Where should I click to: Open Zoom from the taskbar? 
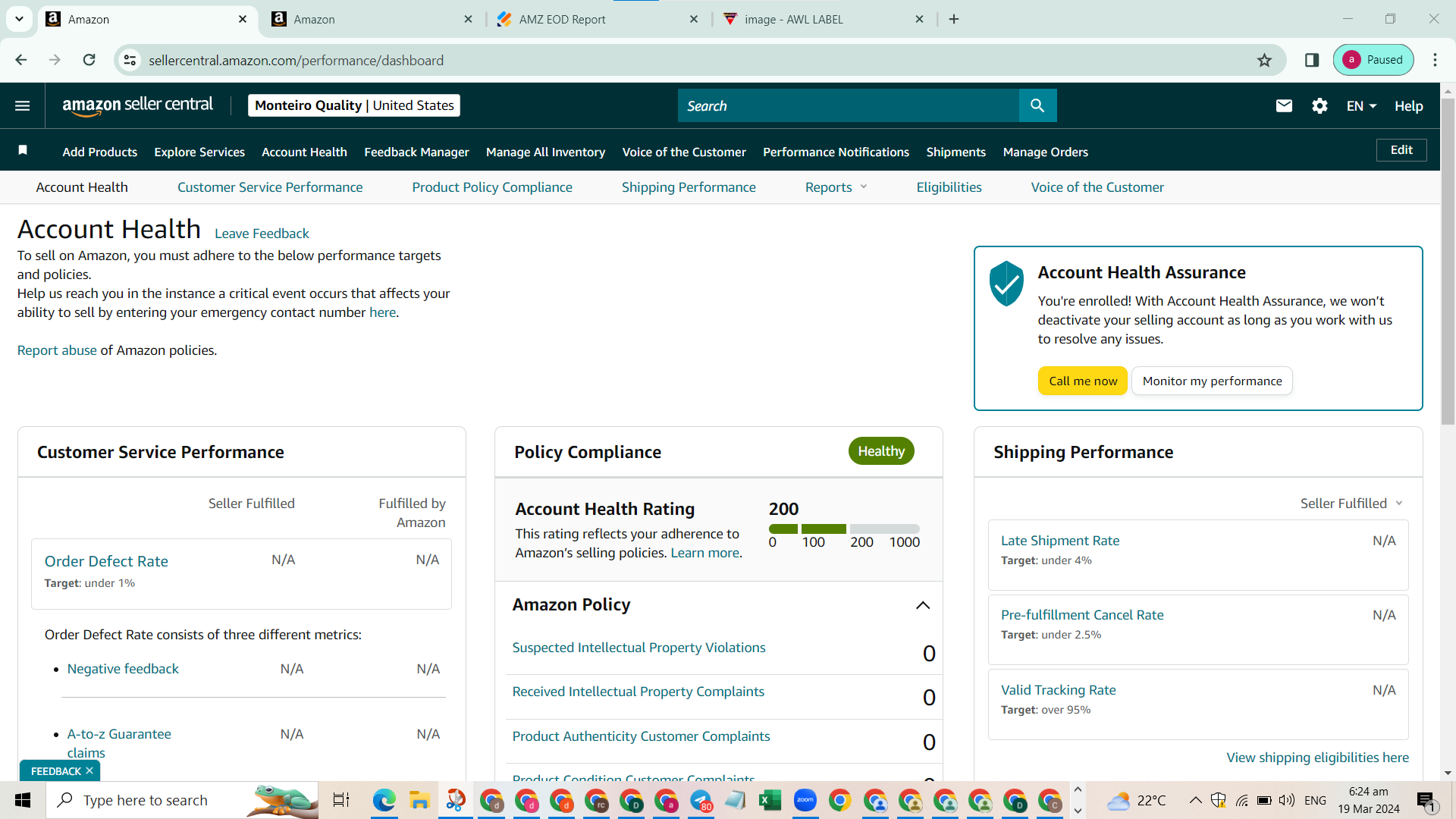[x=805, y=800]
